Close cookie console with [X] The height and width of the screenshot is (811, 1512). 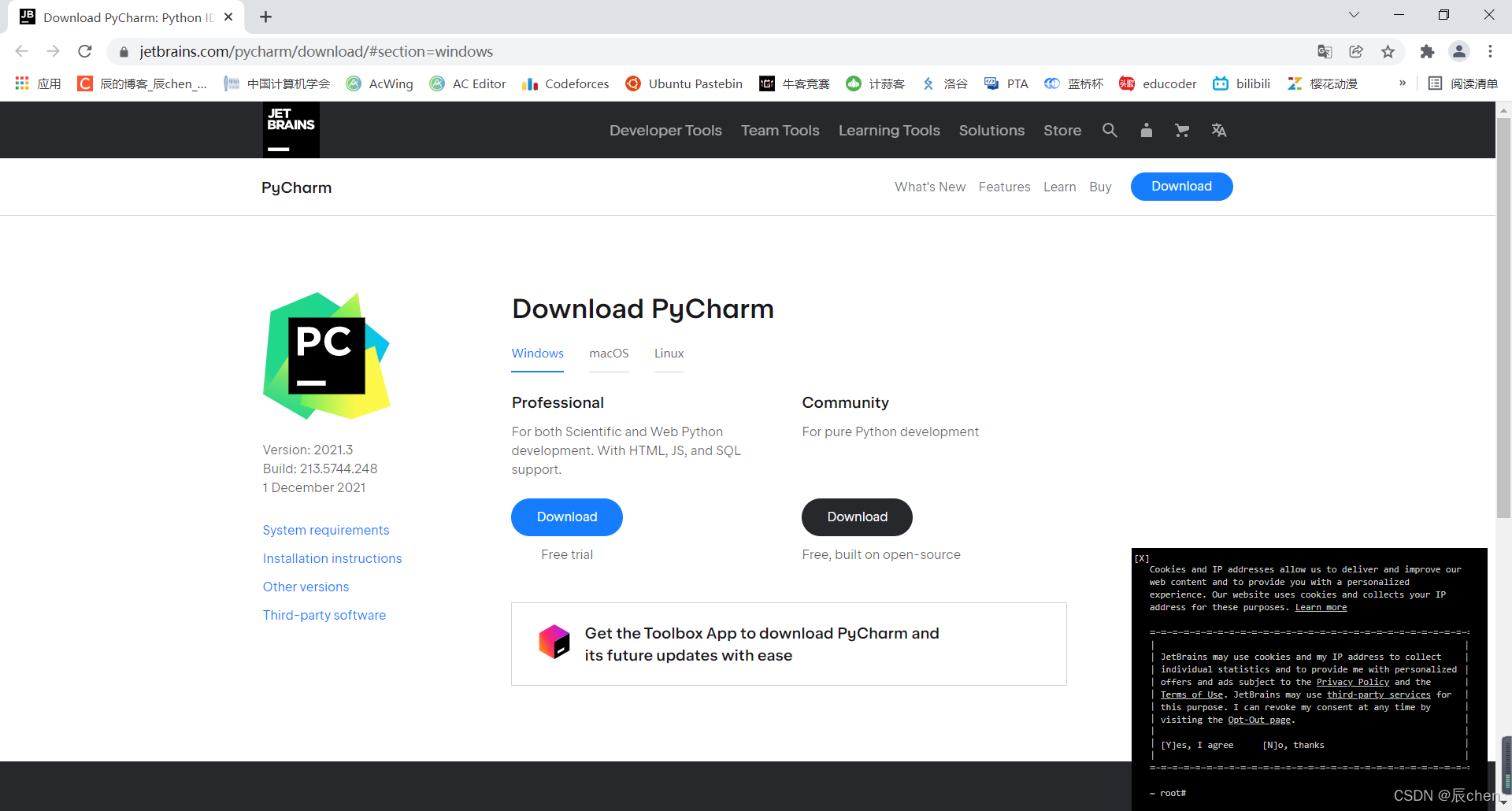[1142, 558]
